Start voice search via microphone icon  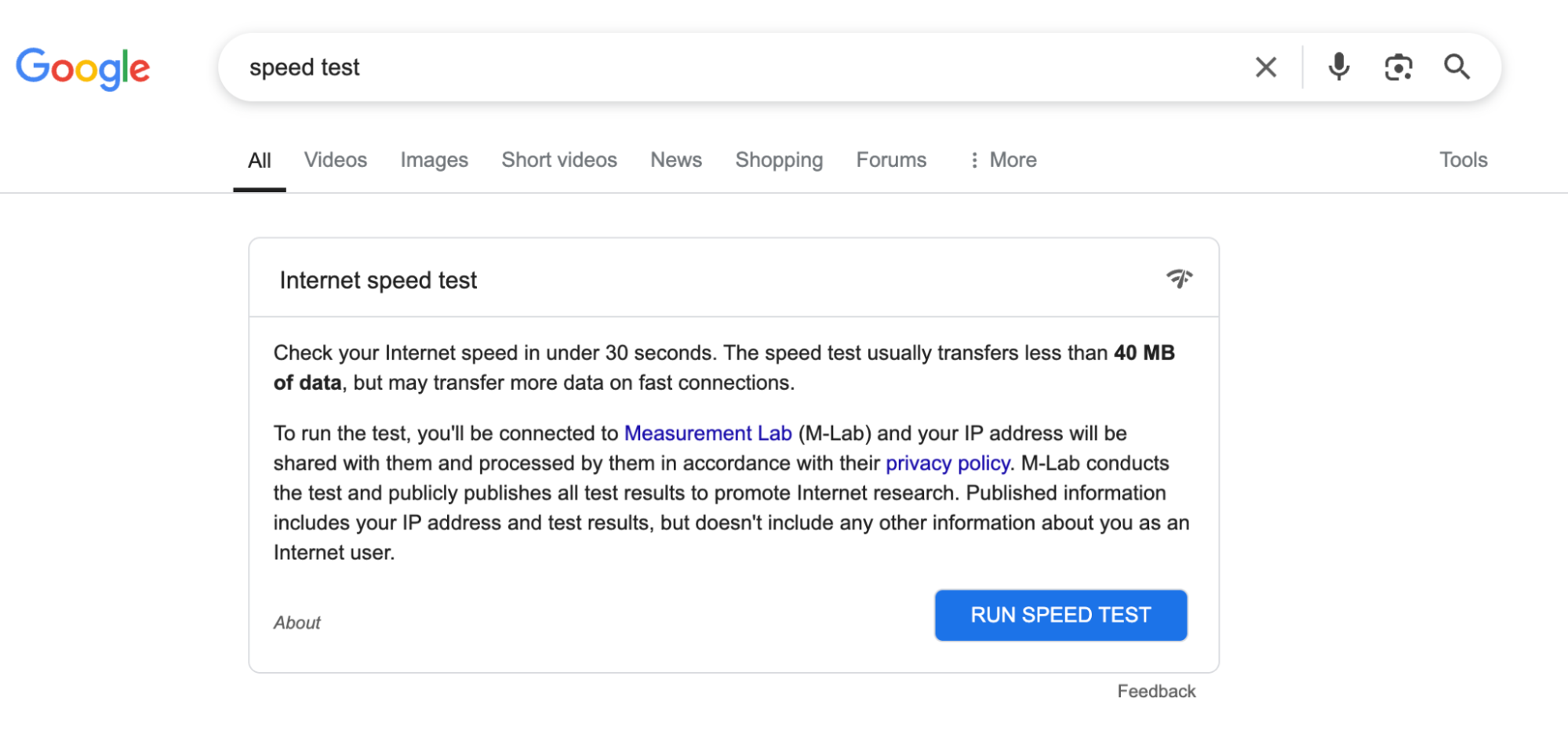click(x=1338, y=67)
